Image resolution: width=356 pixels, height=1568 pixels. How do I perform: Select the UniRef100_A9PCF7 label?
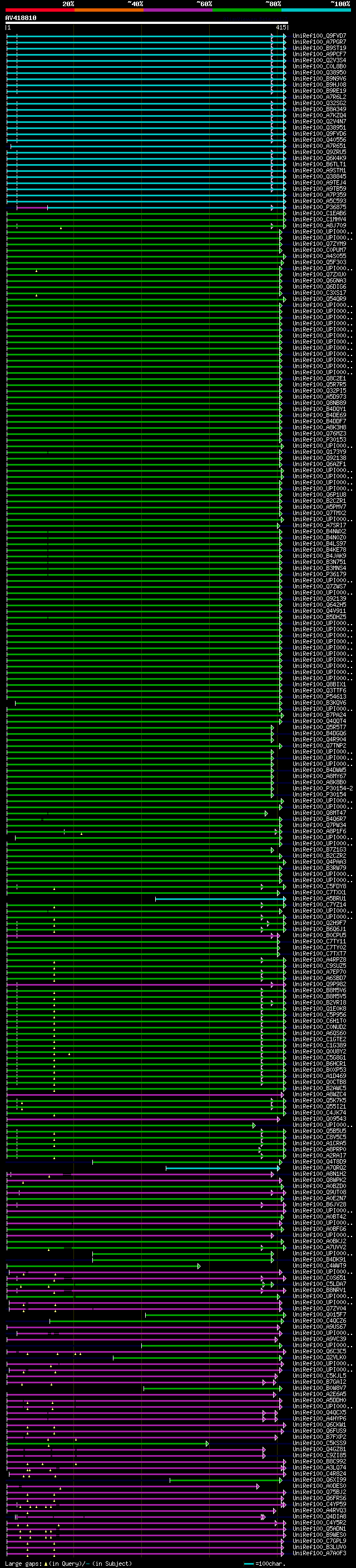tap(319, 54)
